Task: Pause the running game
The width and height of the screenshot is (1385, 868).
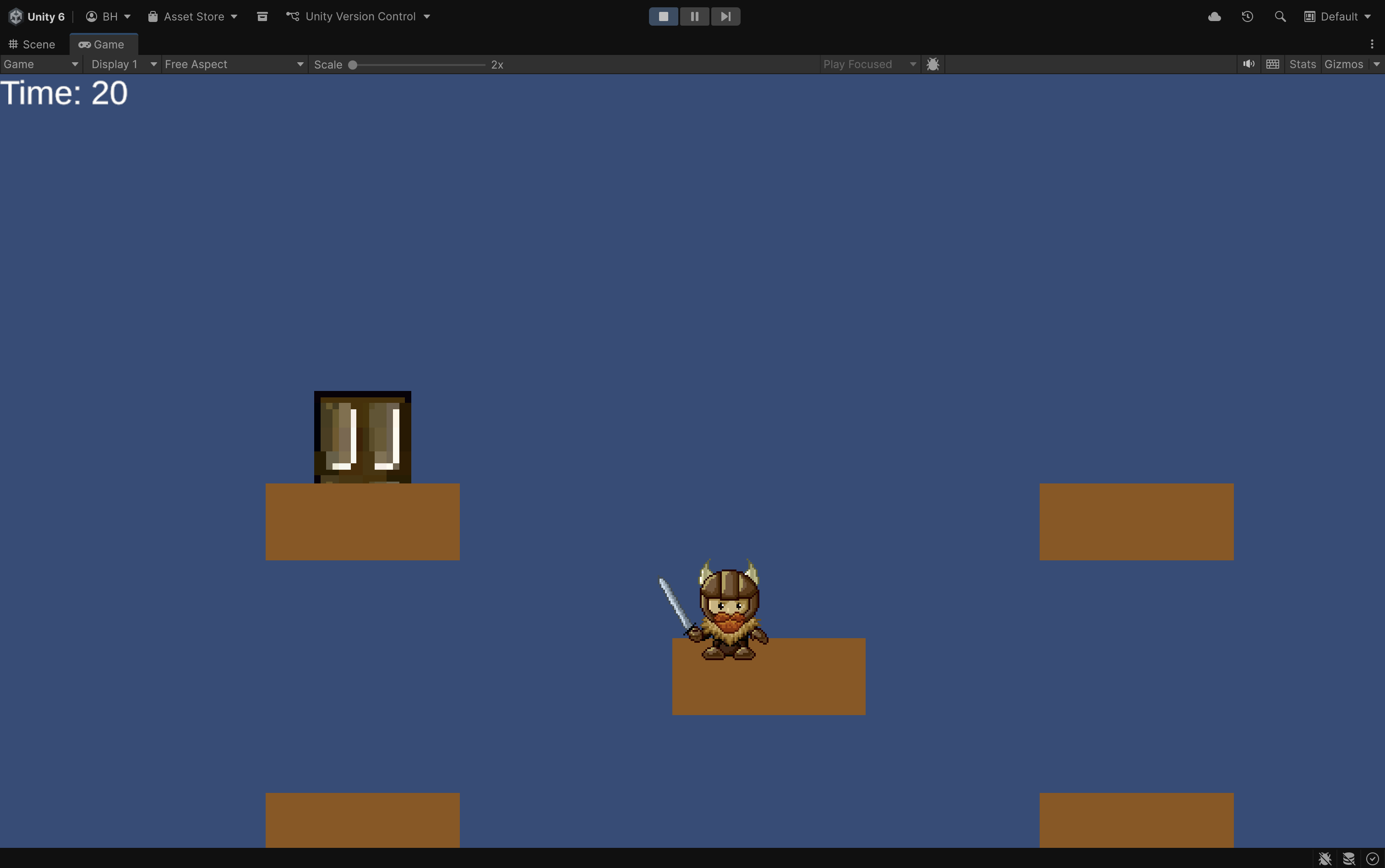Action: pos(694,16)
